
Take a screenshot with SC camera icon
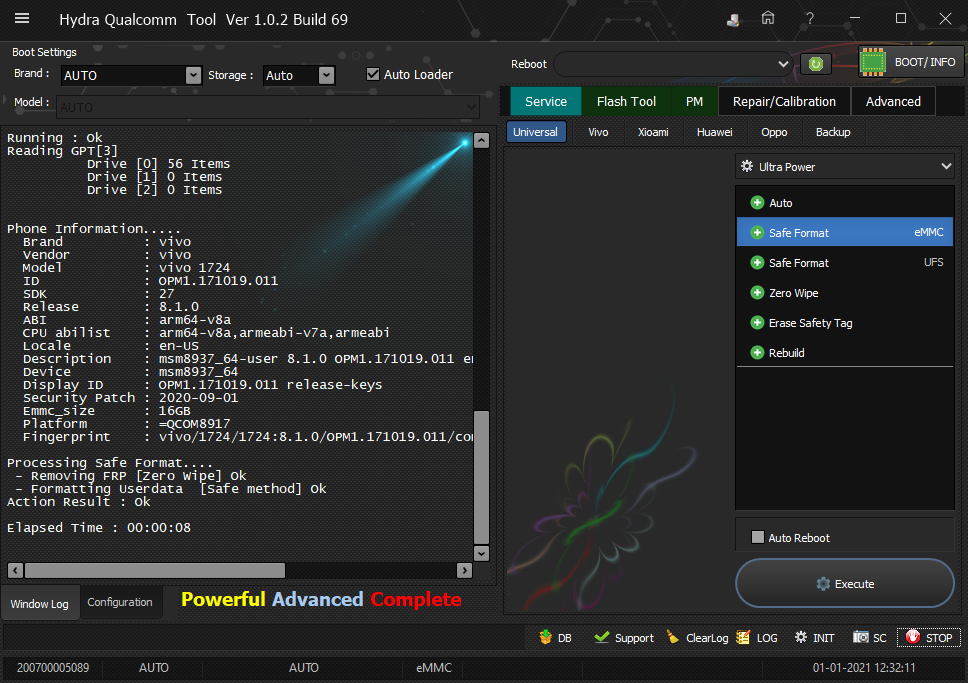(x=861, y=637)
